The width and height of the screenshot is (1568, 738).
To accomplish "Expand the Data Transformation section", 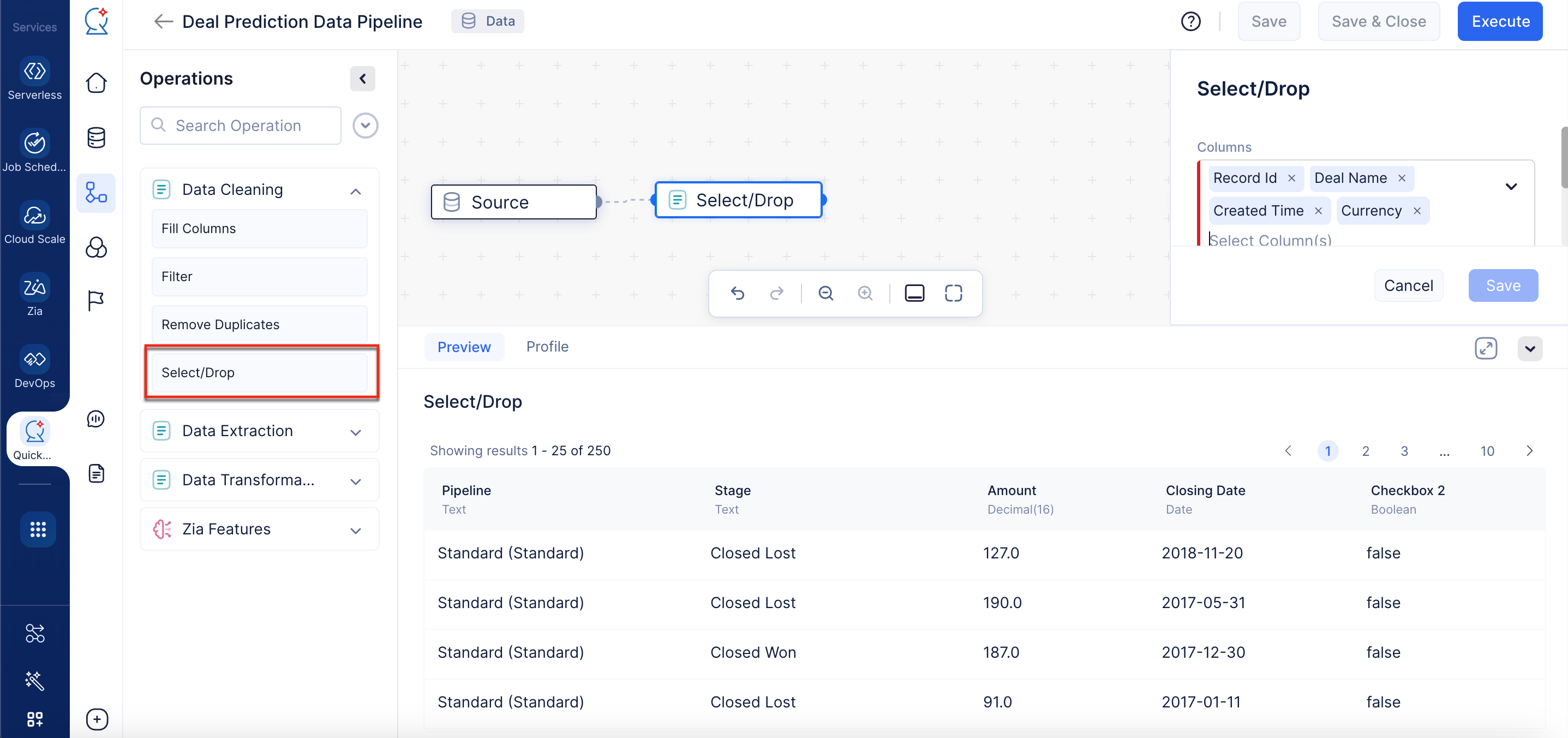I will click(356, 481).
